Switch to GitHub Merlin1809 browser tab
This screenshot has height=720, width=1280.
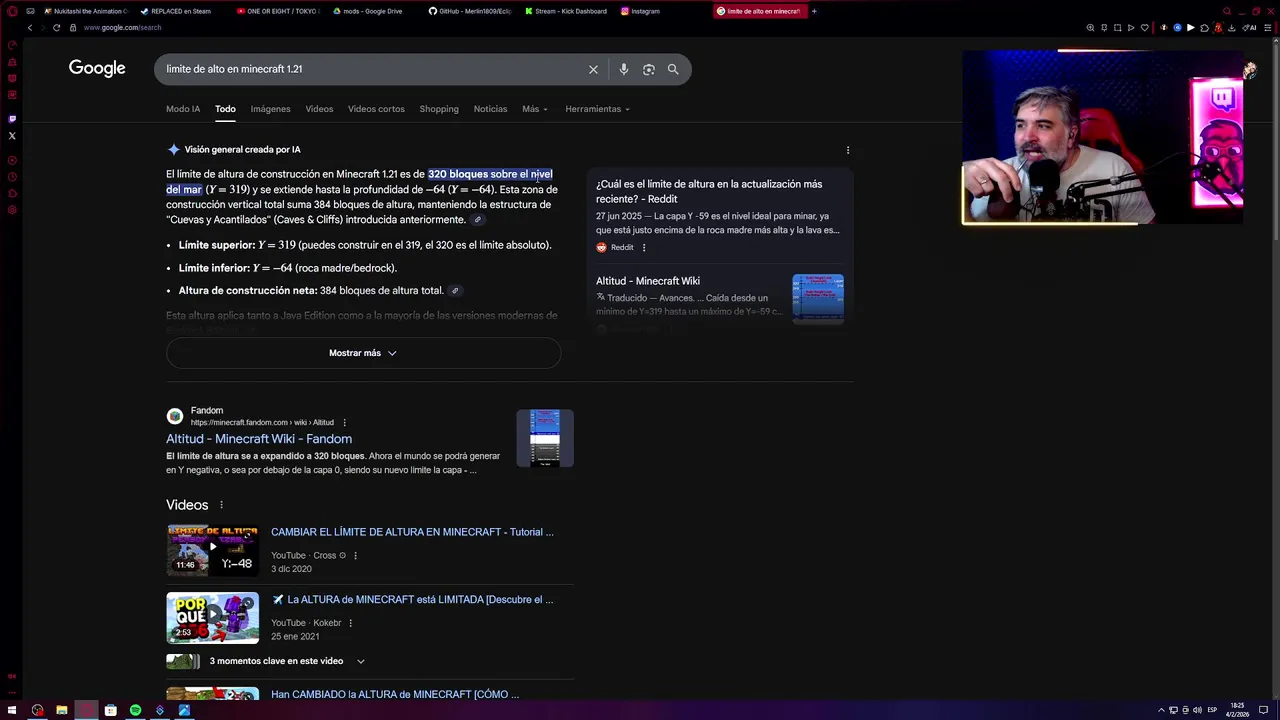pos(470,11)
